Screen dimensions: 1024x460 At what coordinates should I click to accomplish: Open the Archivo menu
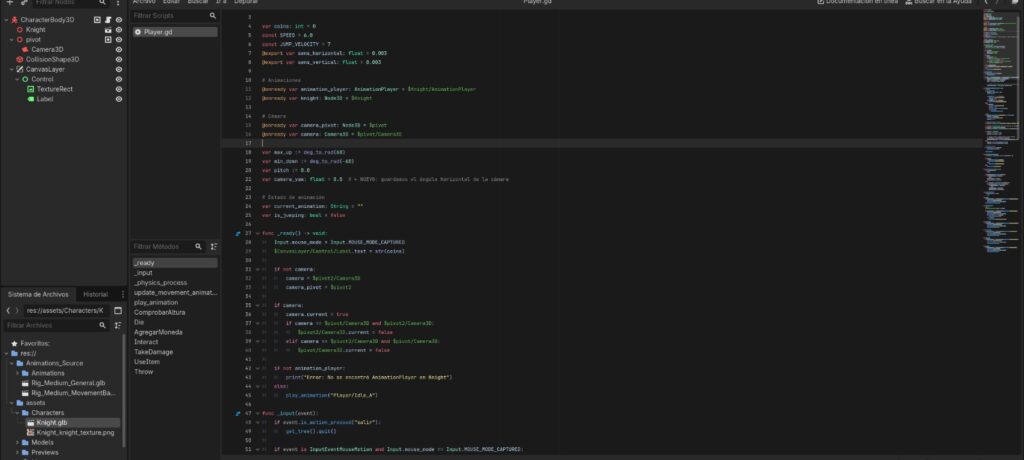pyautogui.click(x=143, y=2)
